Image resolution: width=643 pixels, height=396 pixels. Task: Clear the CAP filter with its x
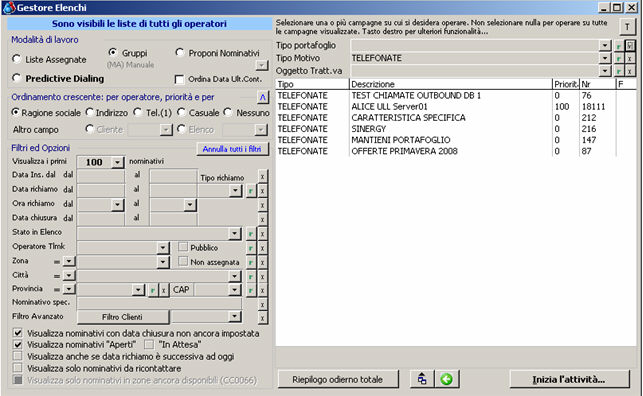[262, 291]
